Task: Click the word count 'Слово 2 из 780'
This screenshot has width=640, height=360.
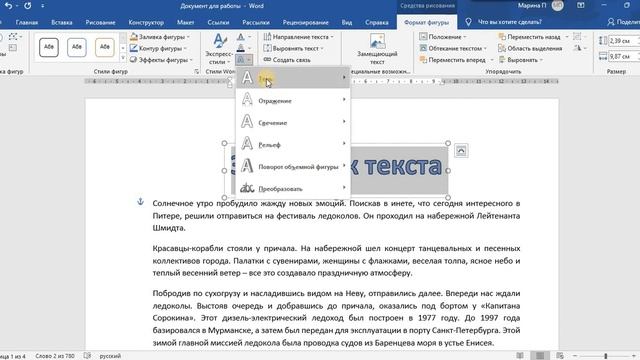Action: tap(55, 356)
